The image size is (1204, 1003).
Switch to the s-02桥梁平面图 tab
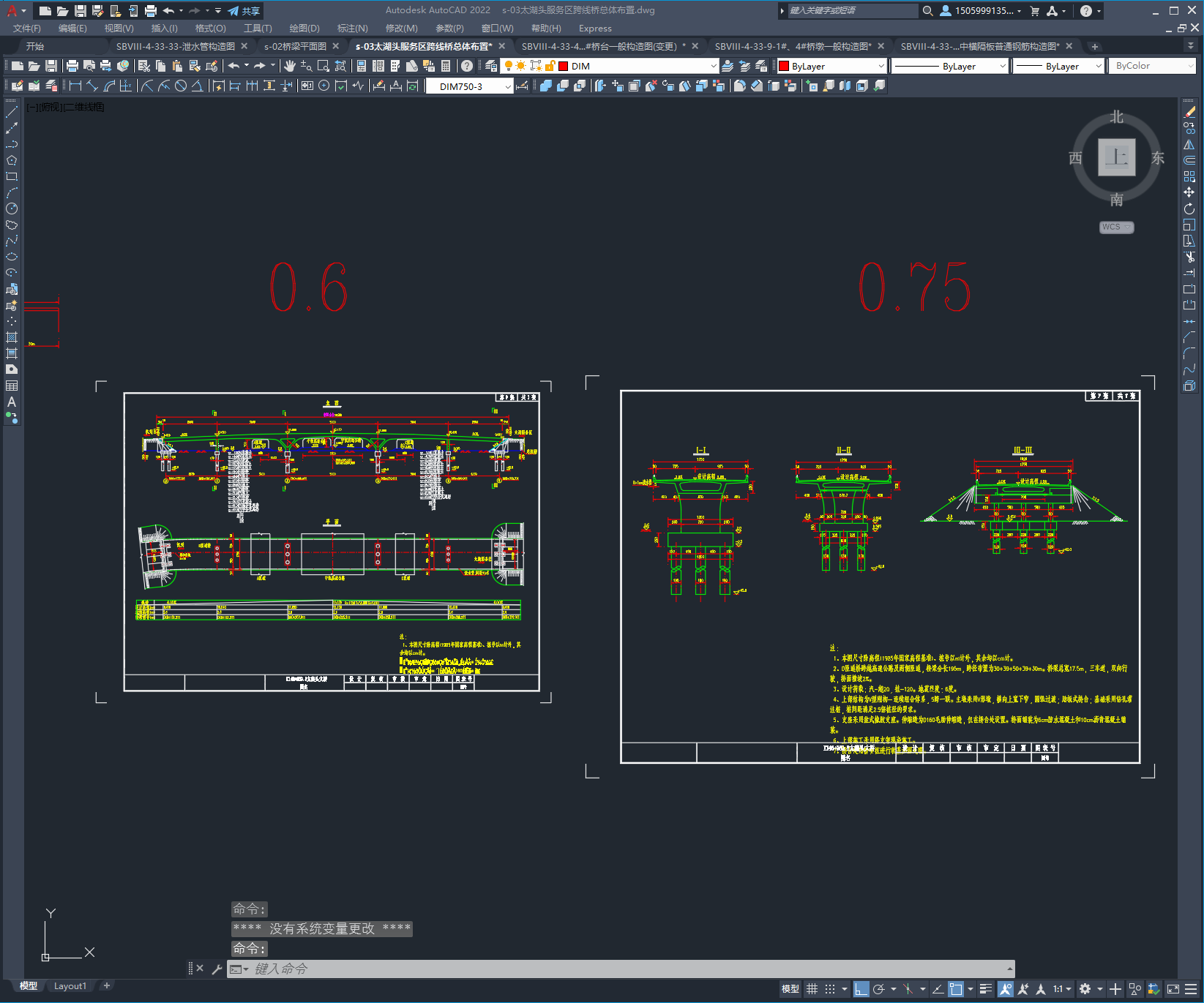296,46
